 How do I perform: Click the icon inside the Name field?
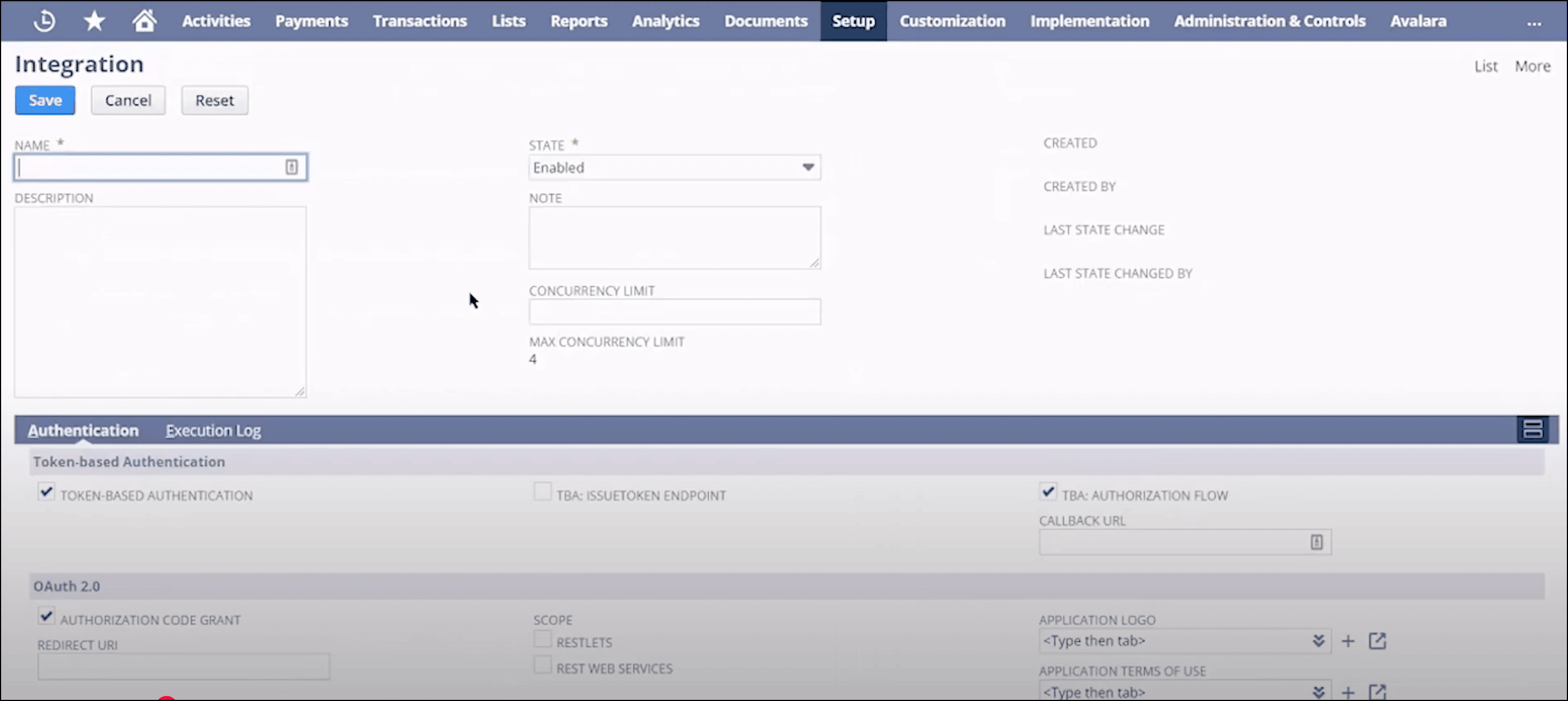click(x=292, y=167)
